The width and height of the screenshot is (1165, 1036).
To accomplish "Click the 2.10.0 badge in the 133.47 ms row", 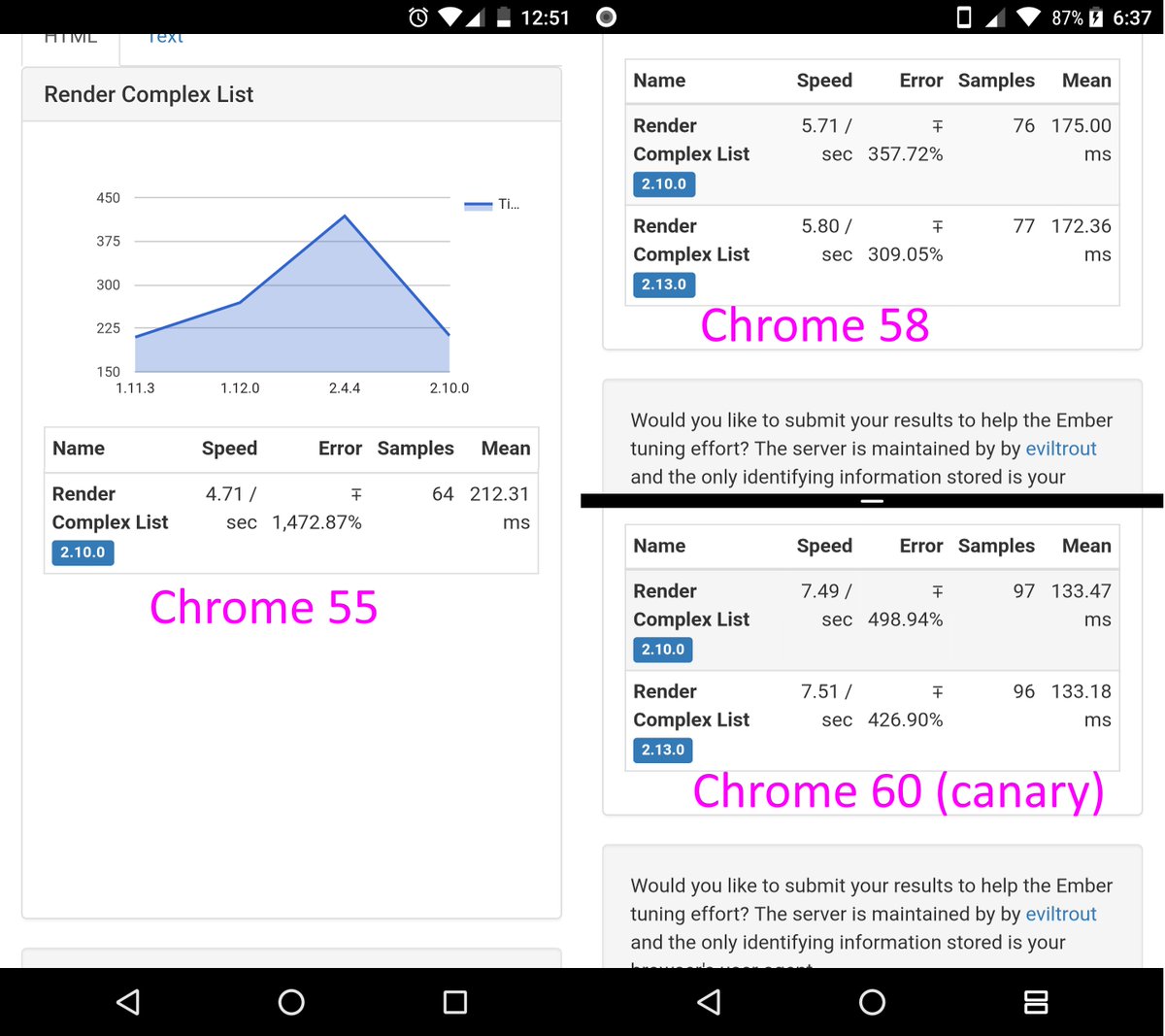I will (663, 650).
